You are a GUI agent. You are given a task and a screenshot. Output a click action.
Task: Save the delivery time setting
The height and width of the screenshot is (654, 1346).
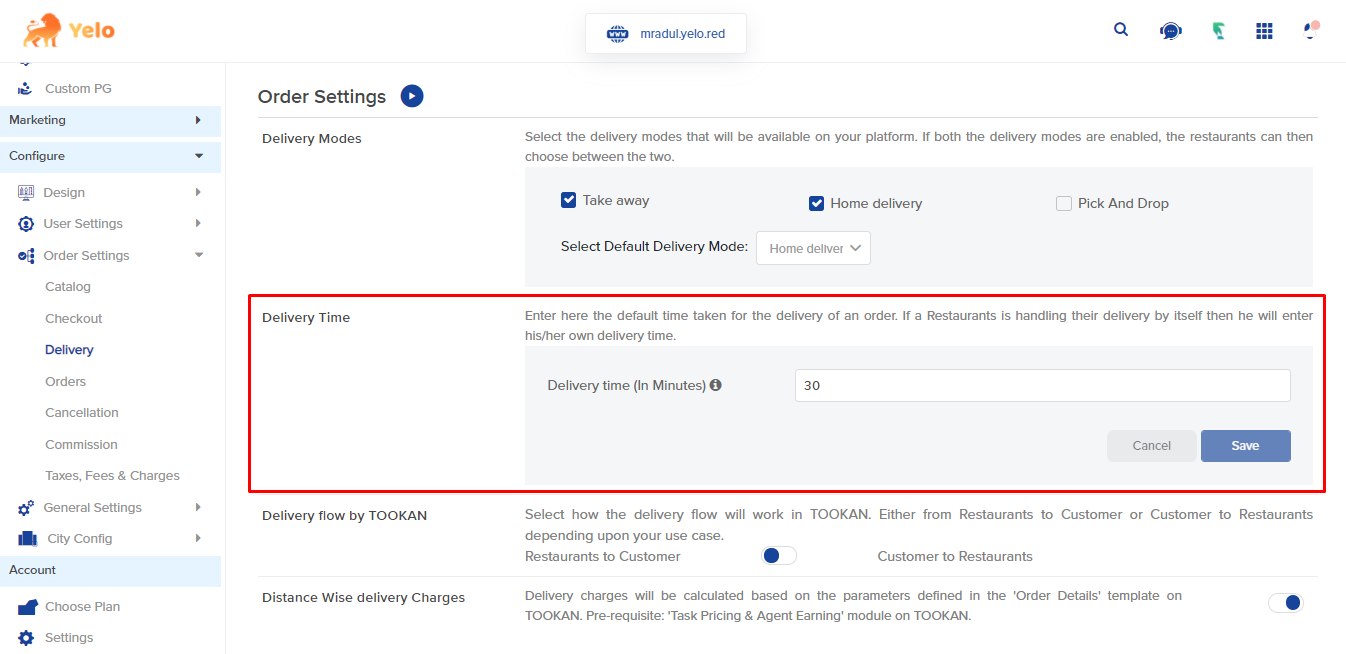1245,446
